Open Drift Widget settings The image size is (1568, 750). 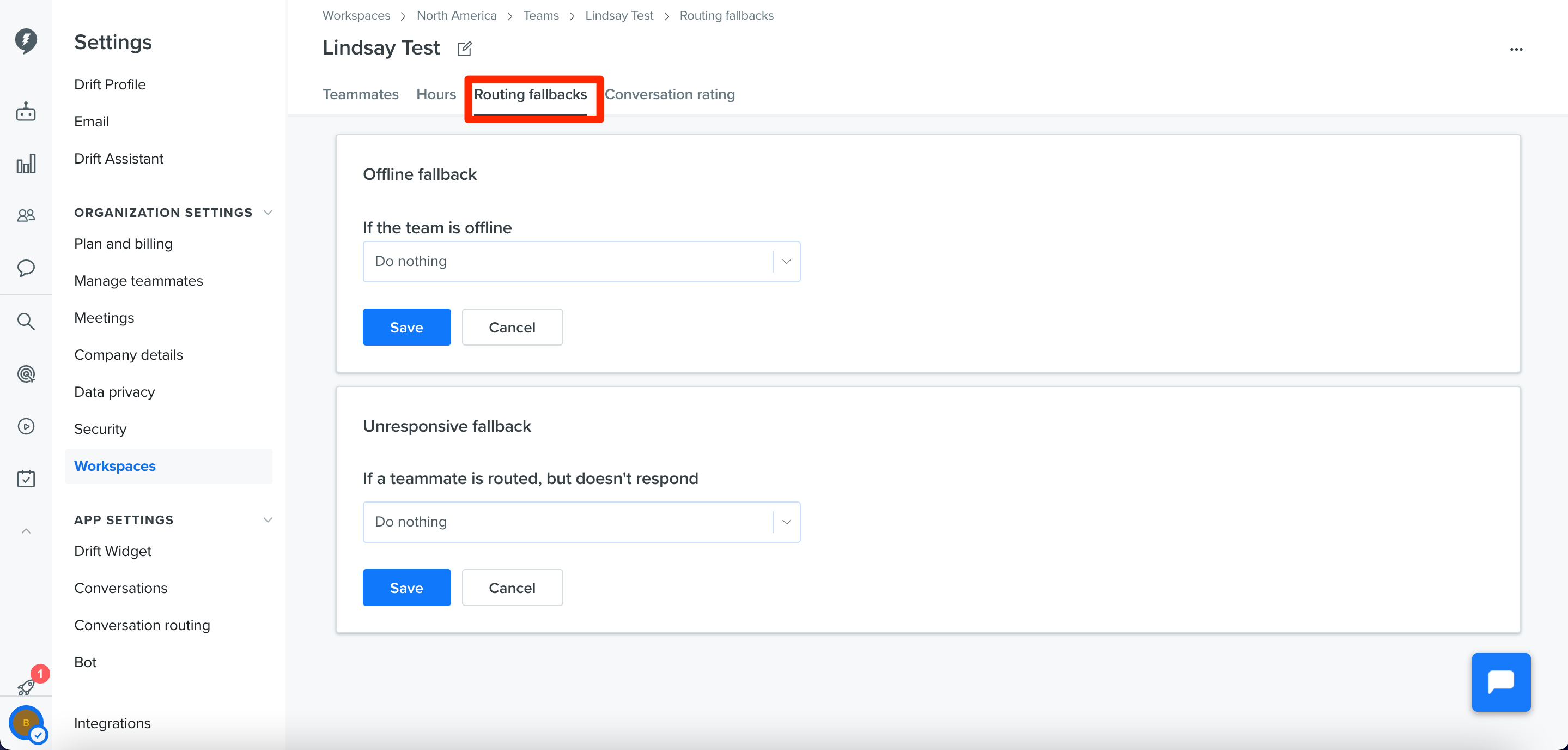coord(113,552)
